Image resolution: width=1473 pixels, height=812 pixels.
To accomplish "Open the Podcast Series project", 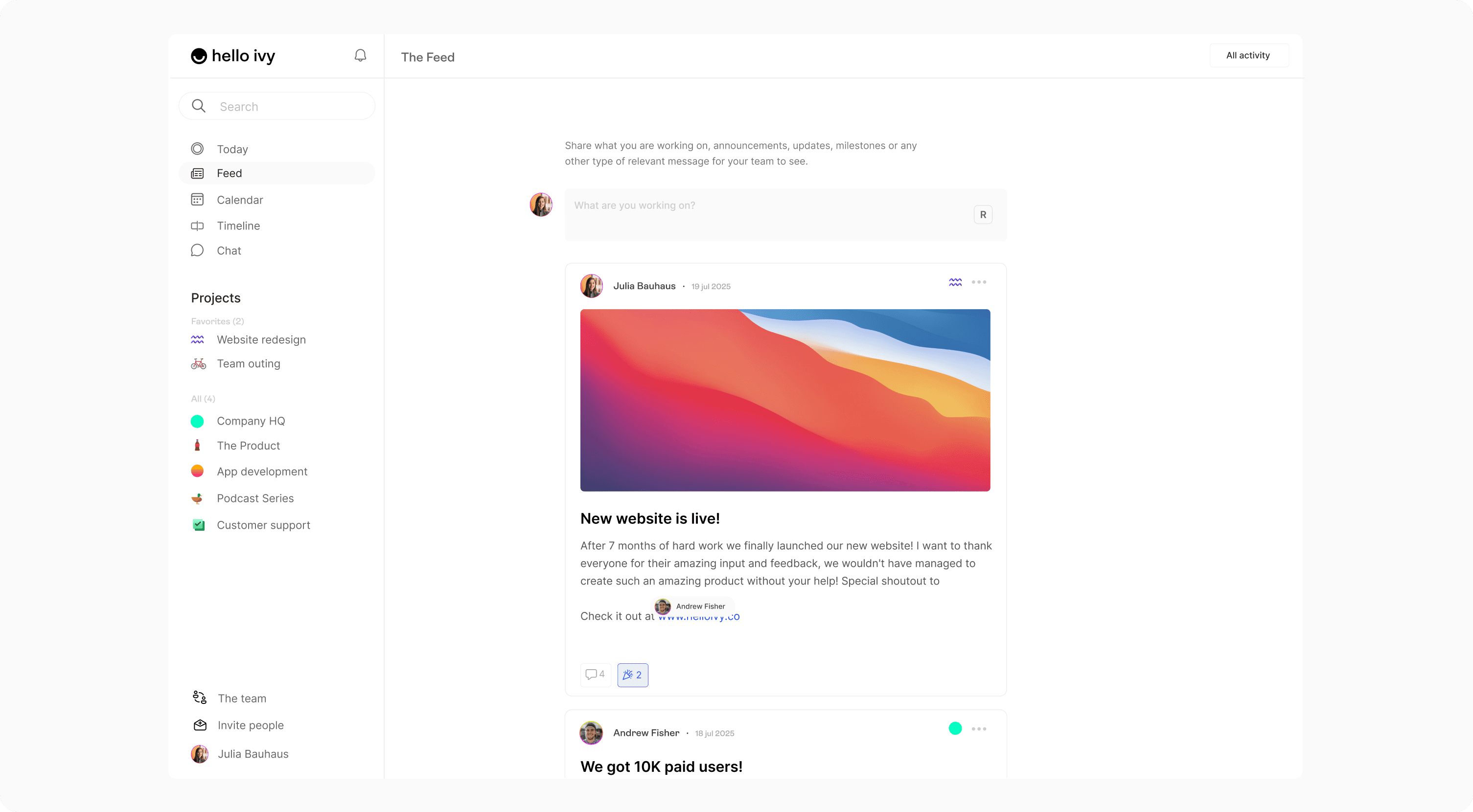I will [255, 498].
